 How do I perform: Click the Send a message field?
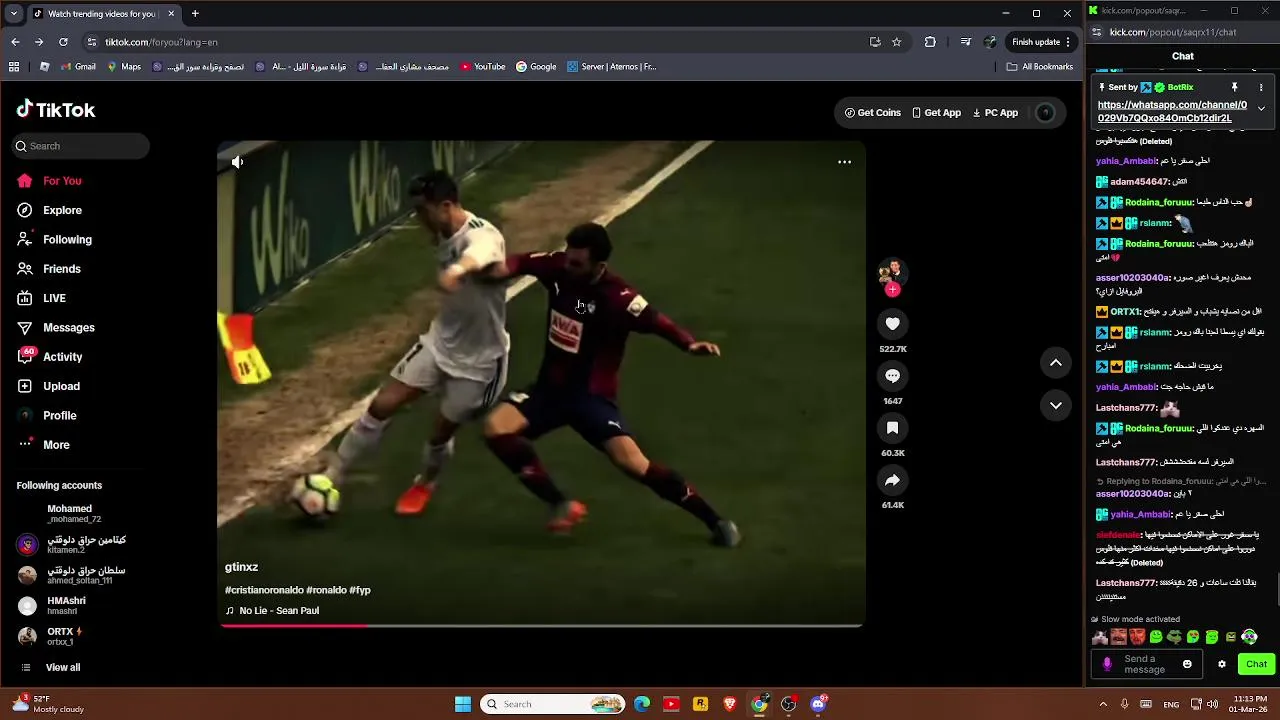[x=1147, y=664]
